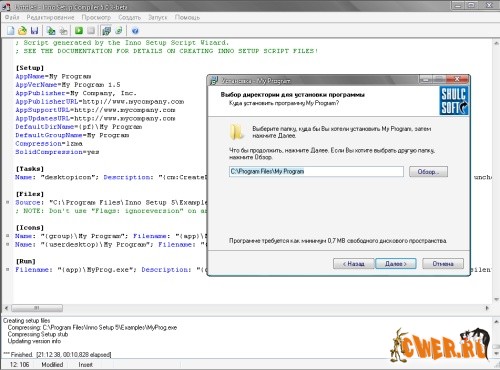Screen dimensions: 500x370
Task: Open the Запуск menu
Action: point(158,17)
